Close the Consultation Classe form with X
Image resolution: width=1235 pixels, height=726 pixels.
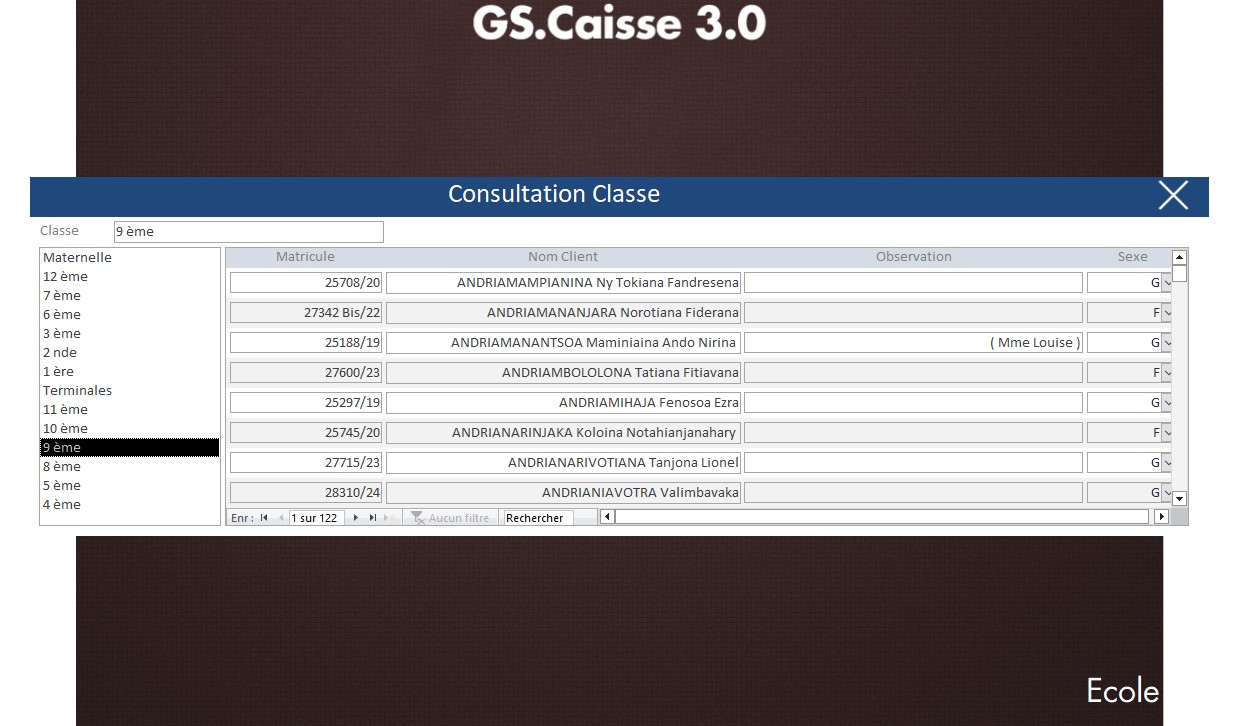coord(1173,195)
